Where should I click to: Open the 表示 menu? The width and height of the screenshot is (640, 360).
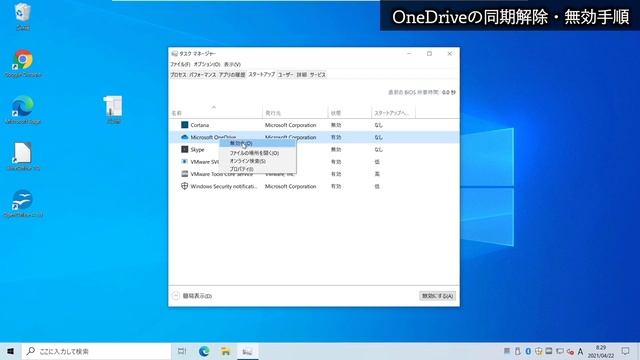(232, 64)
